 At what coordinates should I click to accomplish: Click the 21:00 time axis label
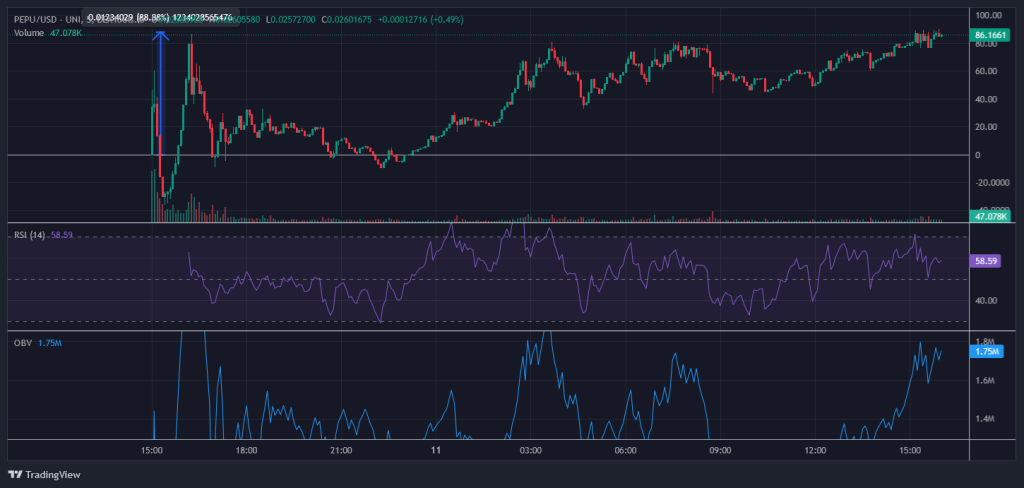[342, 451]
